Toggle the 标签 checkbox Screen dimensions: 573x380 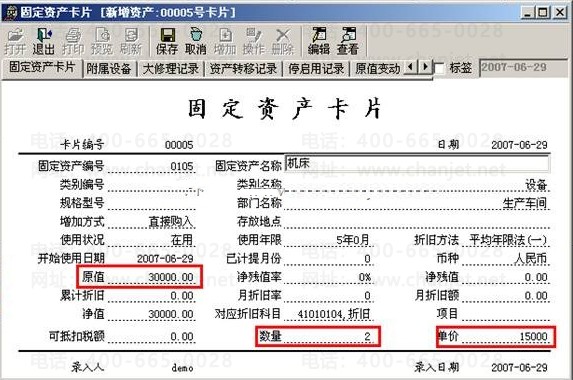click(439, 68)
